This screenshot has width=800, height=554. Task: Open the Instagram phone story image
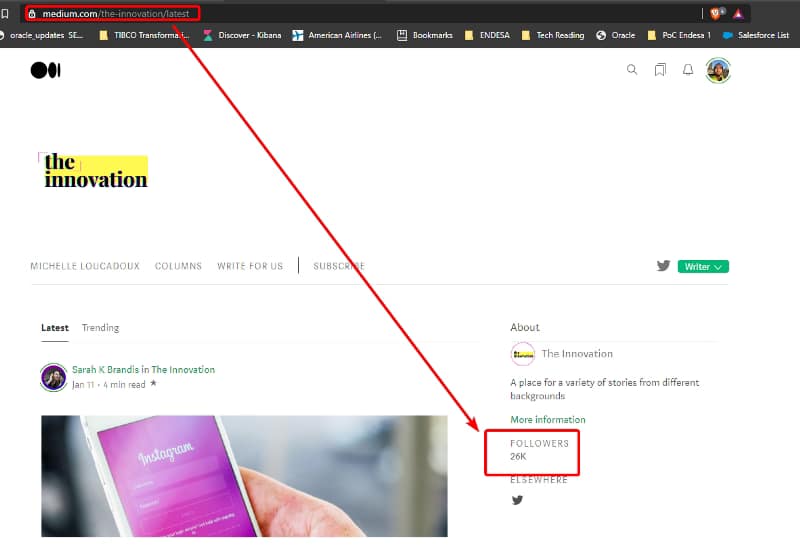244,476
